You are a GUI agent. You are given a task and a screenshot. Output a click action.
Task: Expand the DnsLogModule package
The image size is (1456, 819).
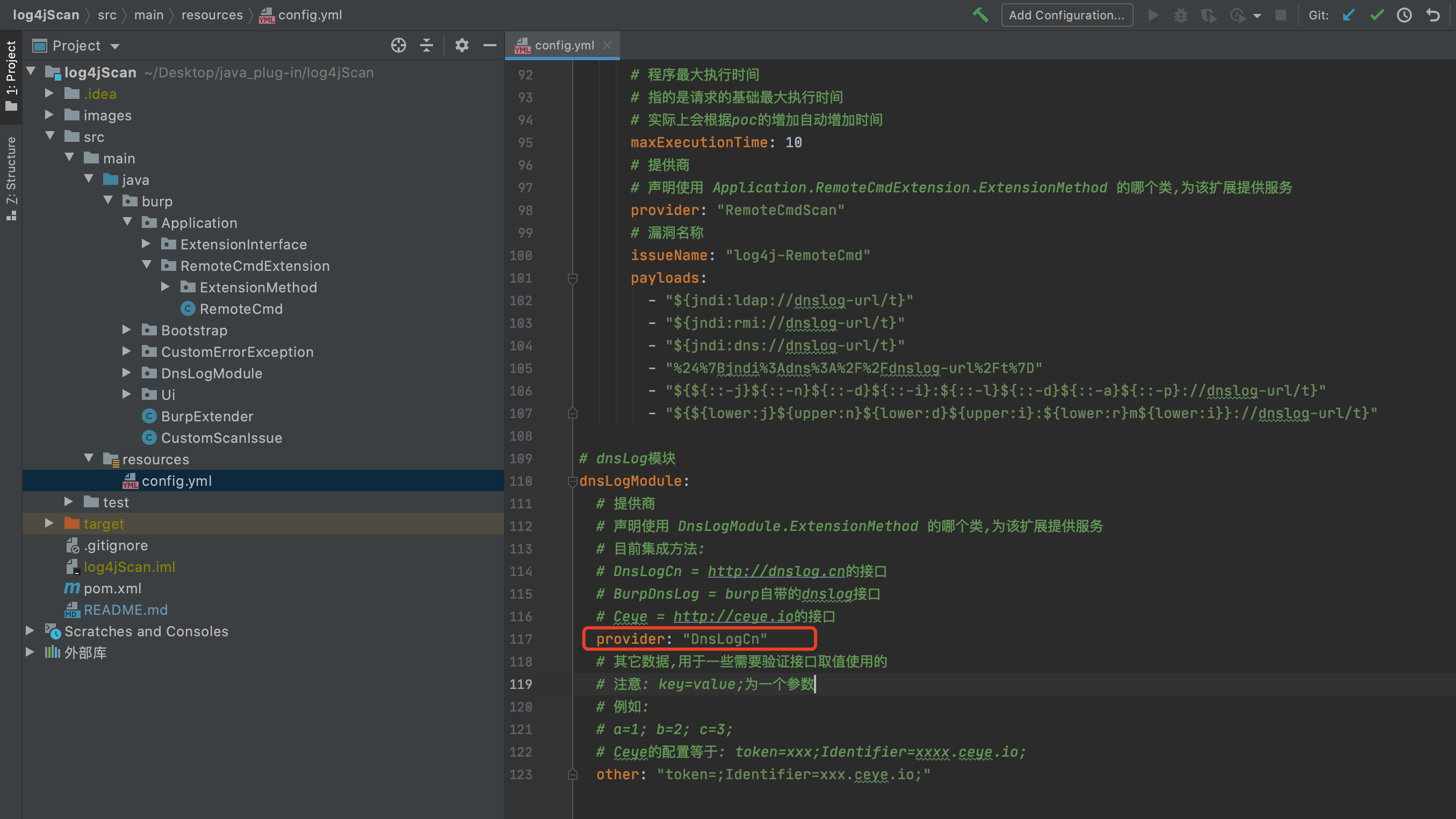(x=127, y=373)
